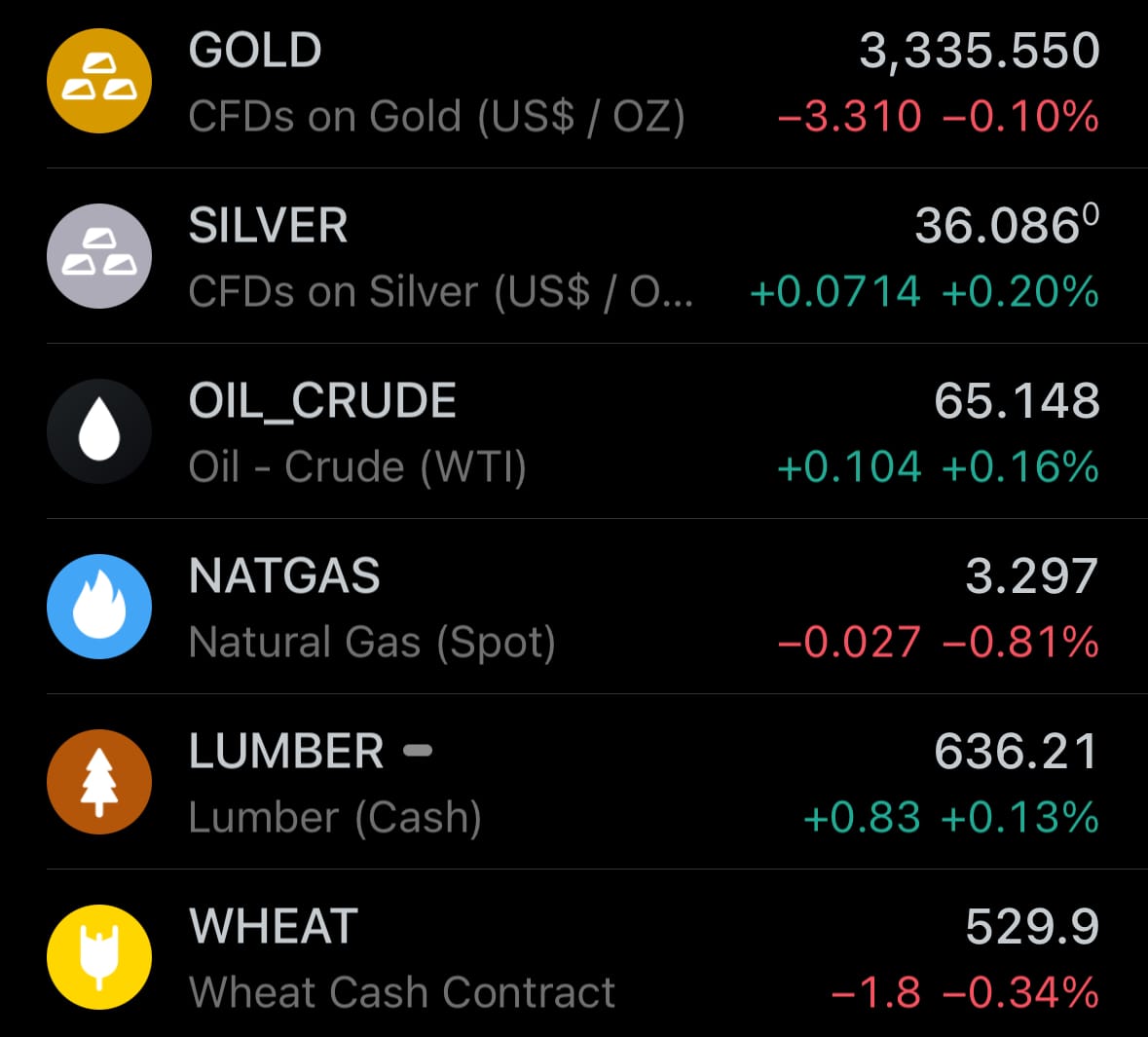Click the dash marker beside LUMBER
This screenshot has height=1037, width=1148.
(418, 750)
